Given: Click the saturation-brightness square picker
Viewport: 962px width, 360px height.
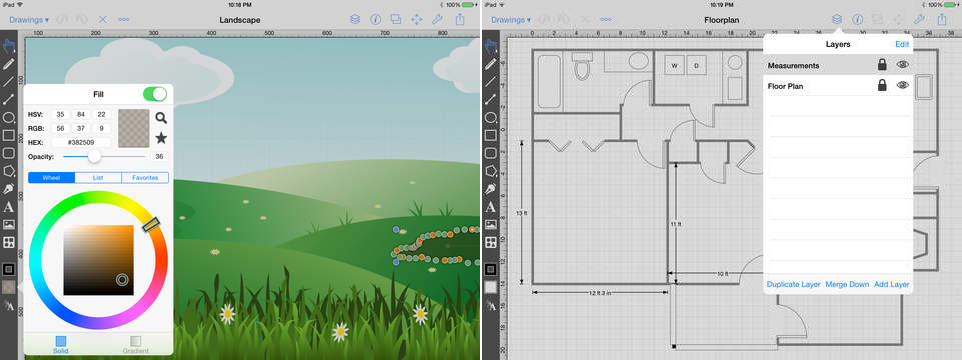Looking at the screenshot, I should pyautogui.click(x=98, y=260).
